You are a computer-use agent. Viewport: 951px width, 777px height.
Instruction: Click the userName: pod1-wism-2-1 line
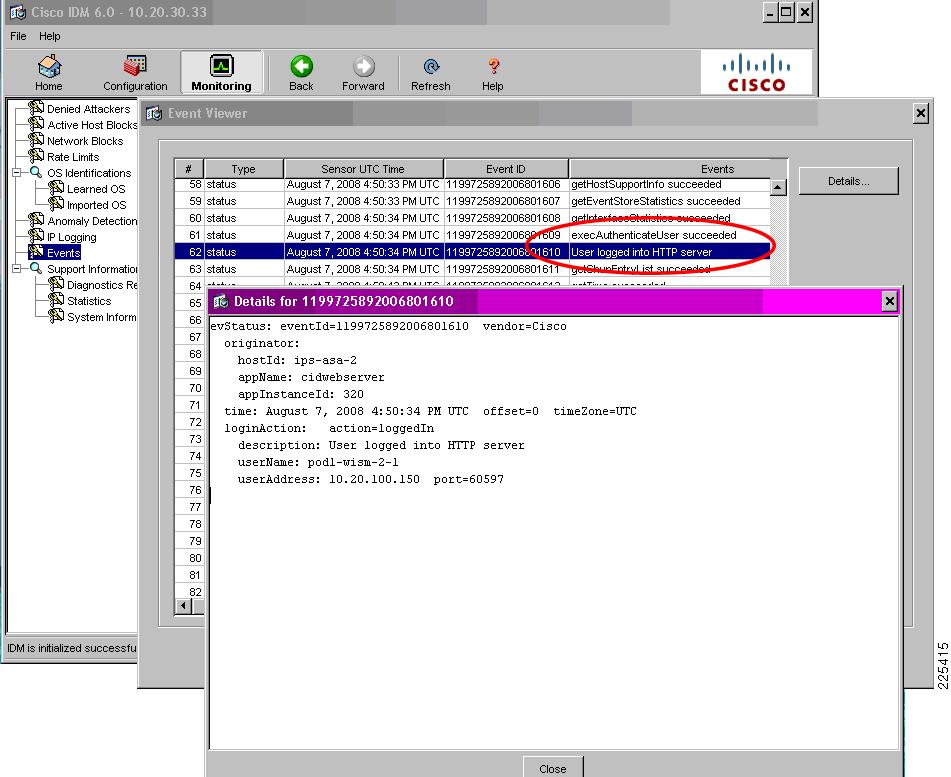(318, 462)
